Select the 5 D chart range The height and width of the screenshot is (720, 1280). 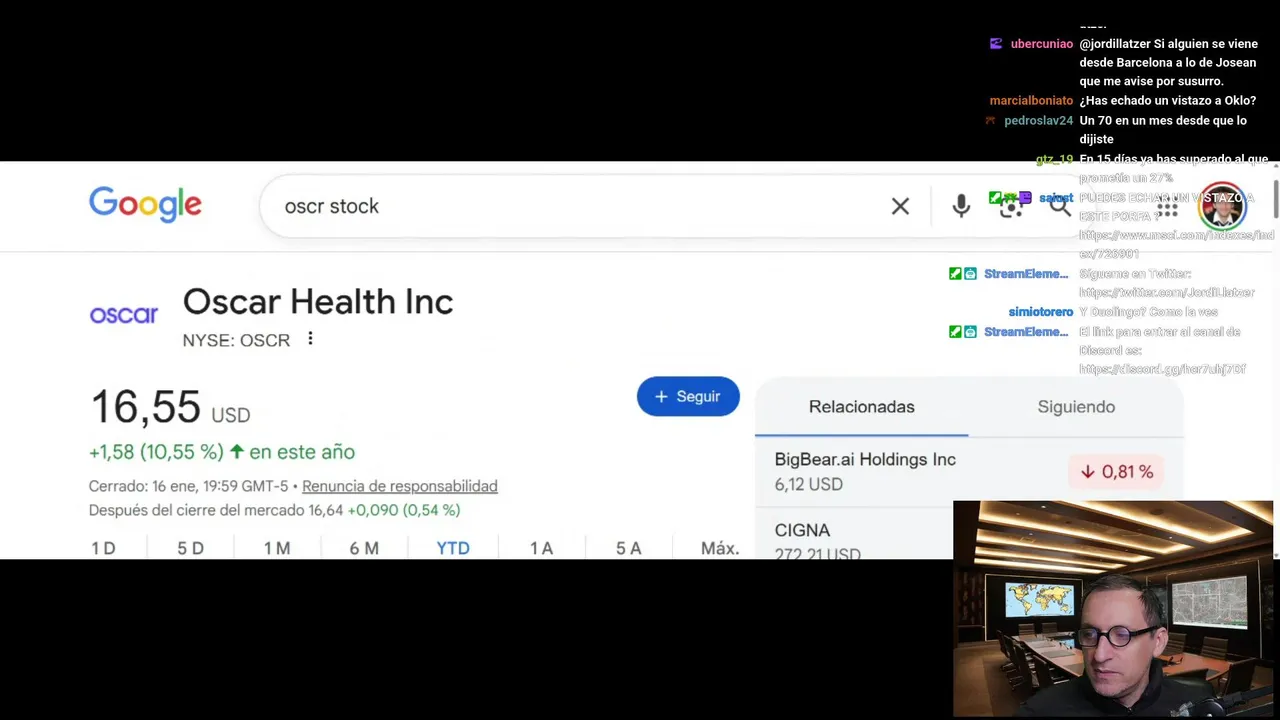[x=190, y=548]
